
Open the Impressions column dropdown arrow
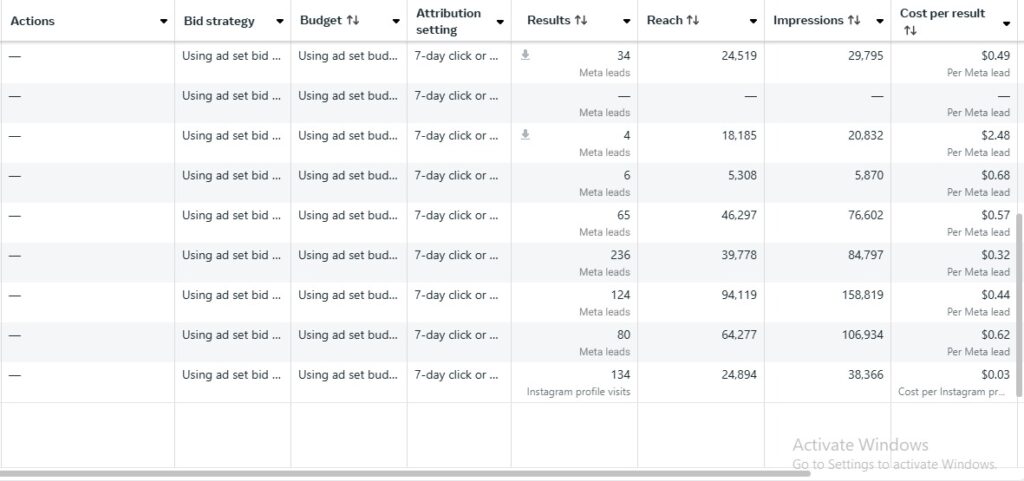point(879,21)
